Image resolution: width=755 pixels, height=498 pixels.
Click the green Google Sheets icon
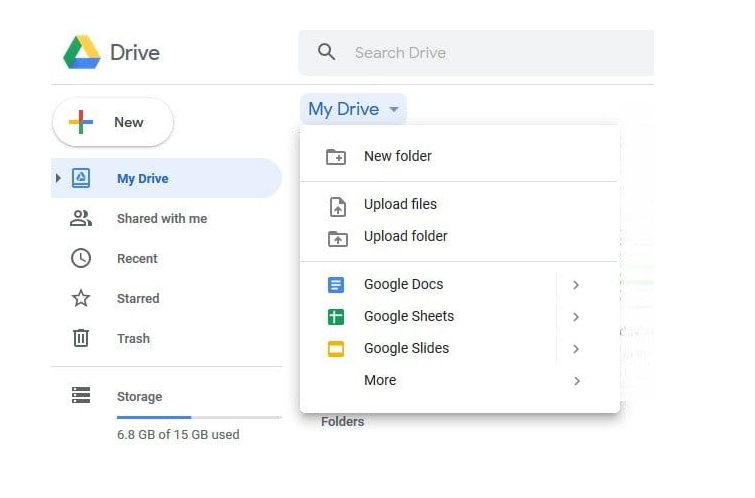click(x=336, y=317)
